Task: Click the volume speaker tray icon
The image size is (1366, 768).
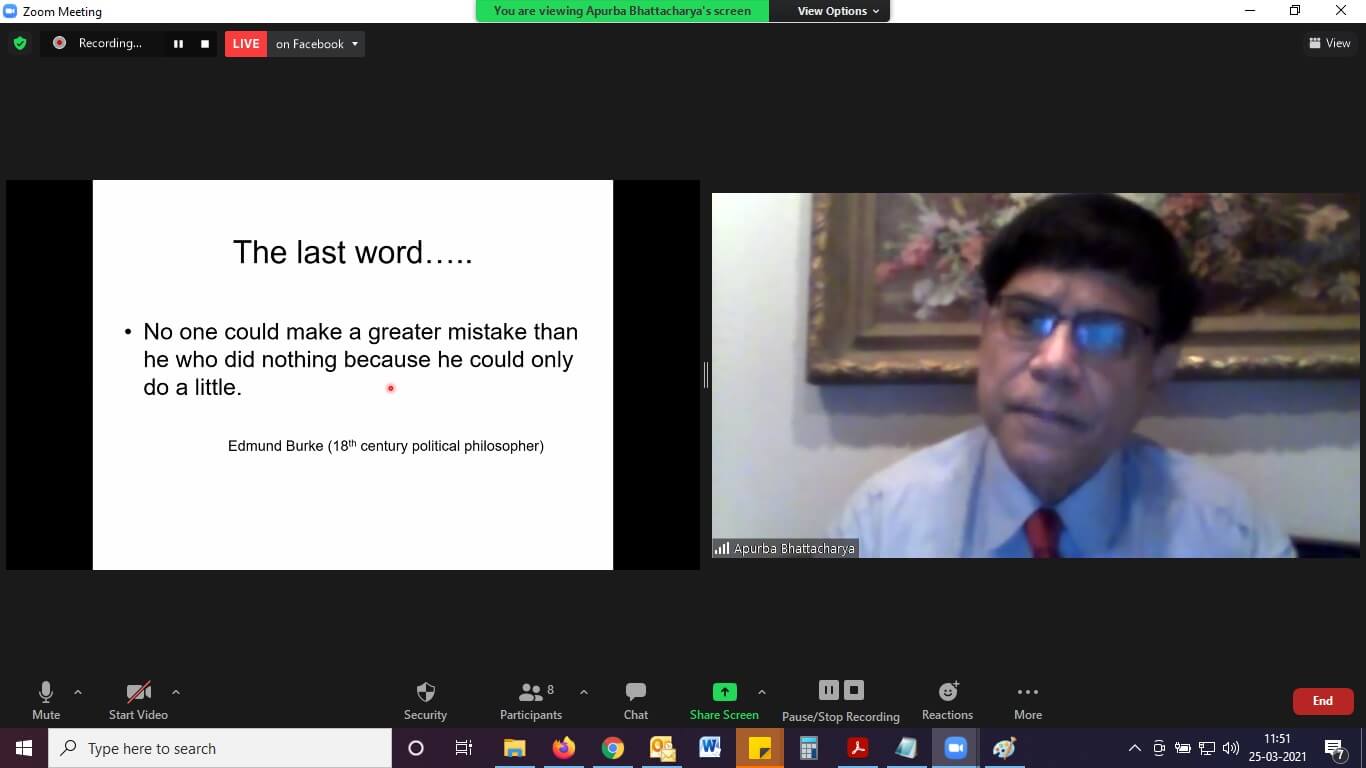Action: (1231, 748)
